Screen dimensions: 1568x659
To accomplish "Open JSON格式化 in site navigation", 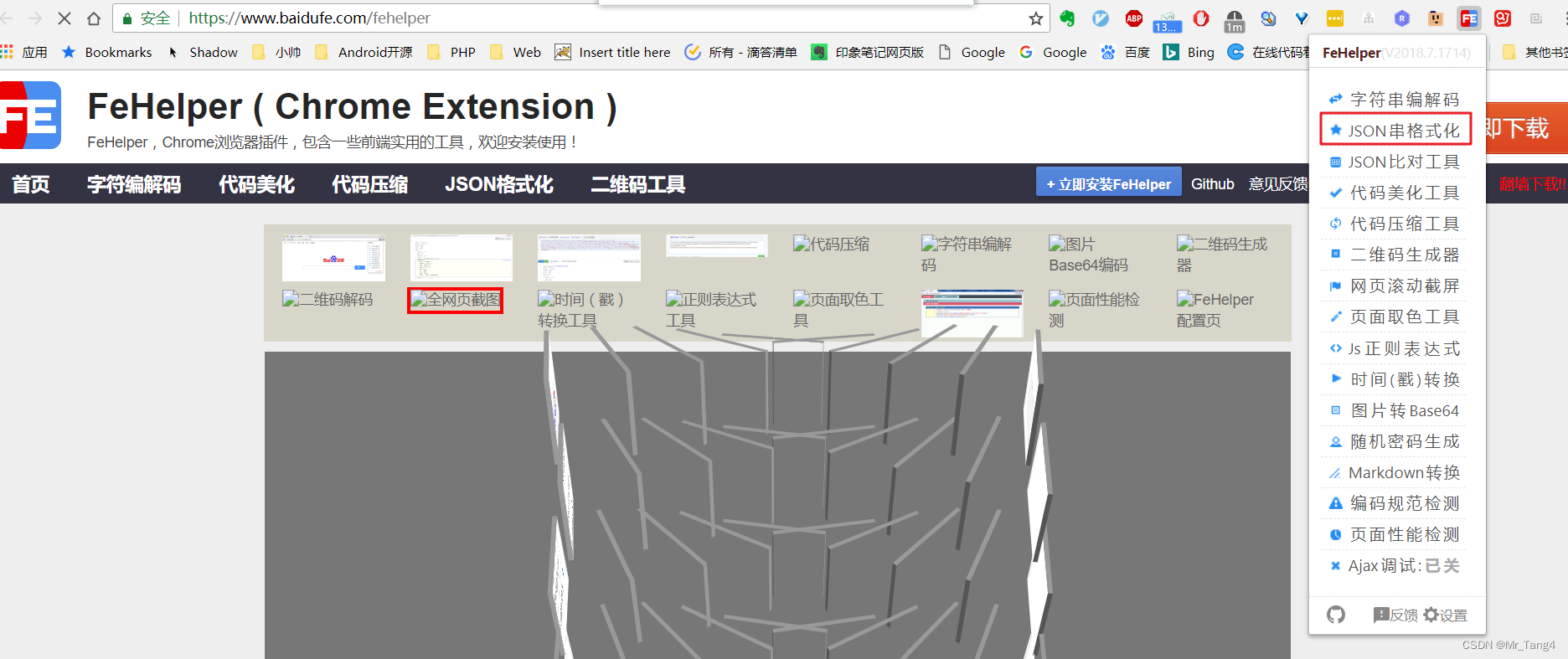I will pyautogui.click(x=499, y=184).
